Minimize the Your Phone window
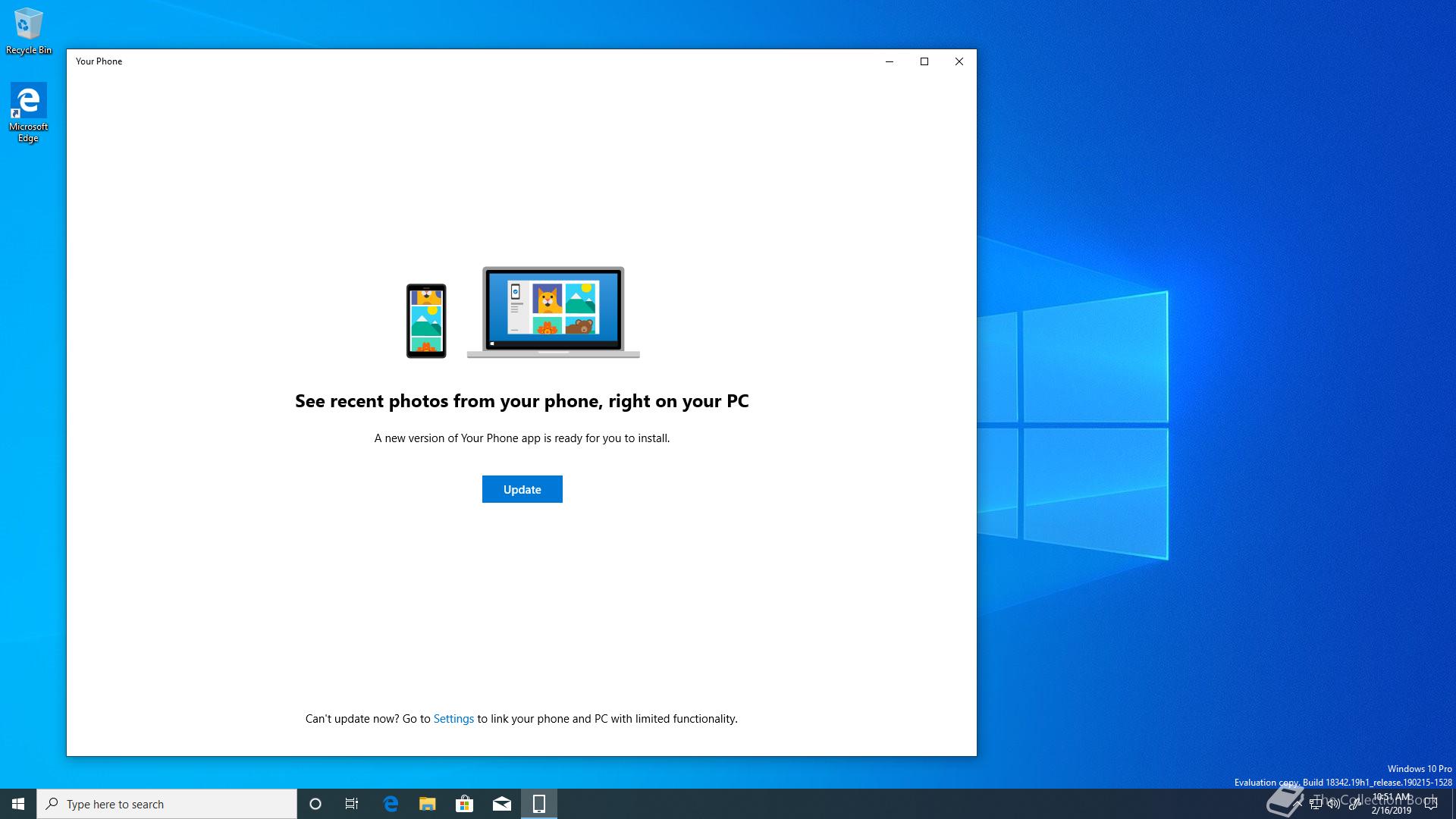Image resolution: width=1456 pixels, height=819 pixels. coord(890,61)
